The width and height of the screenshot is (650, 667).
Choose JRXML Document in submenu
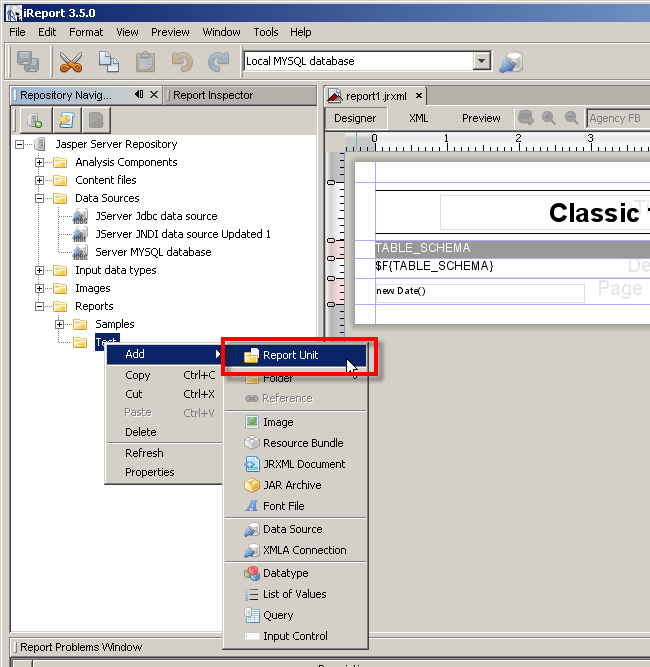295,464
